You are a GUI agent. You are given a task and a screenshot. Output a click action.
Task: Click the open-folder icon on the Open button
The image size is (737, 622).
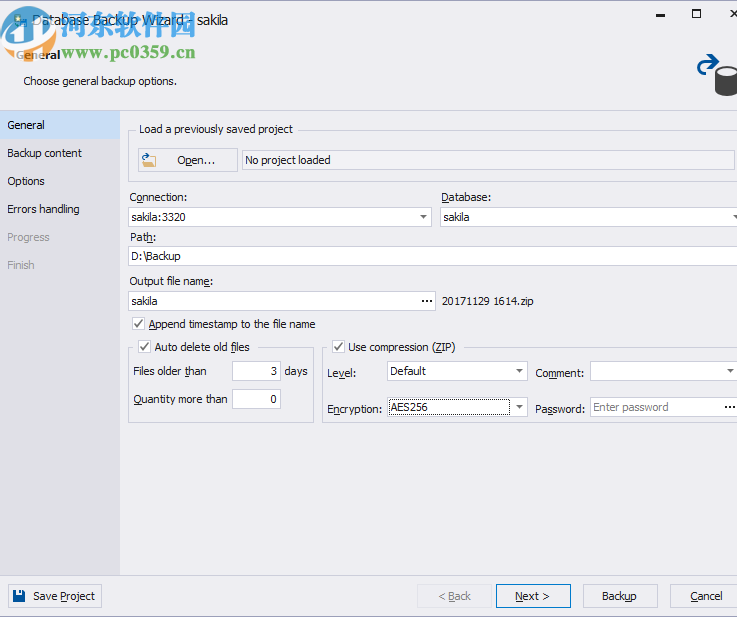point(149,160)
